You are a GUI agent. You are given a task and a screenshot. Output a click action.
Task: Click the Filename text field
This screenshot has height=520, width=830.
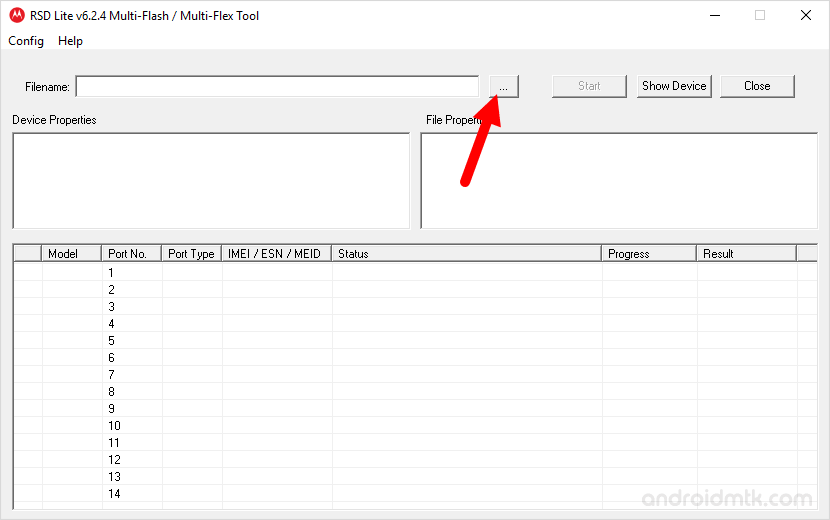coord(277,87)
